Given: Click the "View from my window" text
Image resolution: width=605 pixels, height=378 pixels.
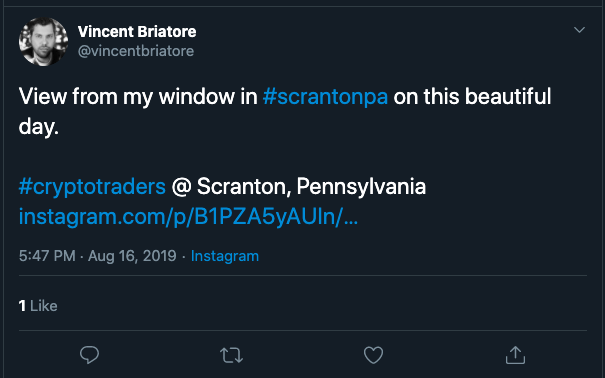Looking at the screenshot, I should pyautogui.click(x=127, y=96).
